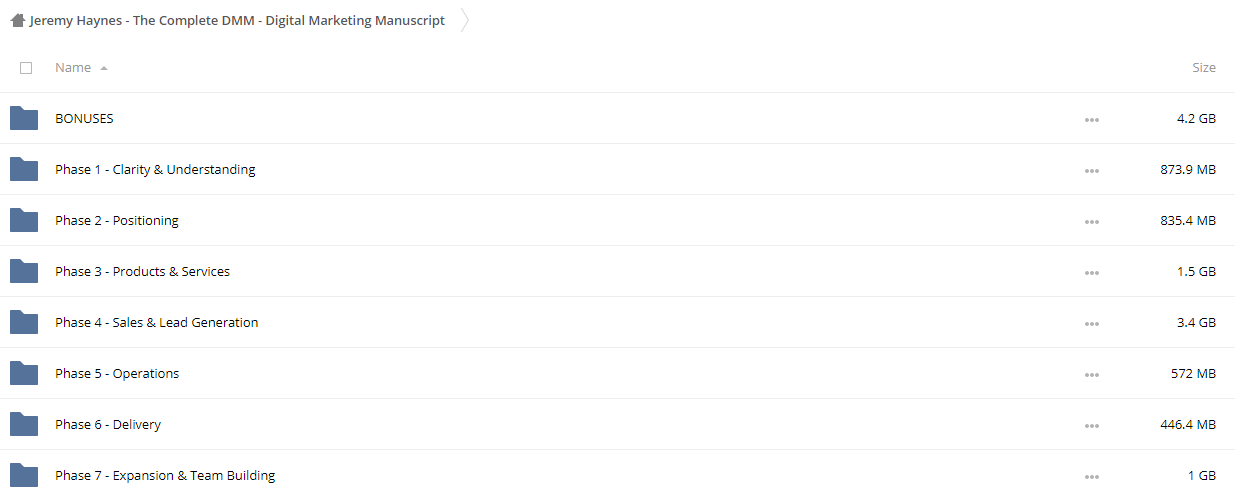The width and height of the screenshot is (1235, 499).
Task: Open the Phase 6 - Delivery folder icon
Action: (24, 424)
